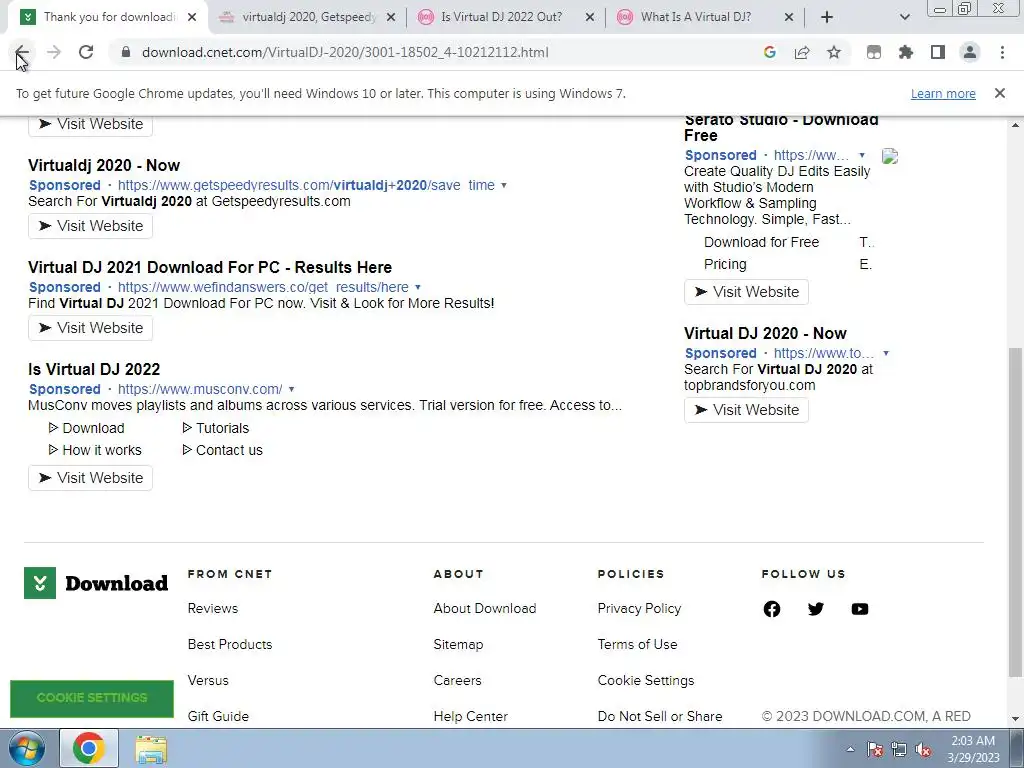
Task: View the site lock information icon
Action: [126, 52]
